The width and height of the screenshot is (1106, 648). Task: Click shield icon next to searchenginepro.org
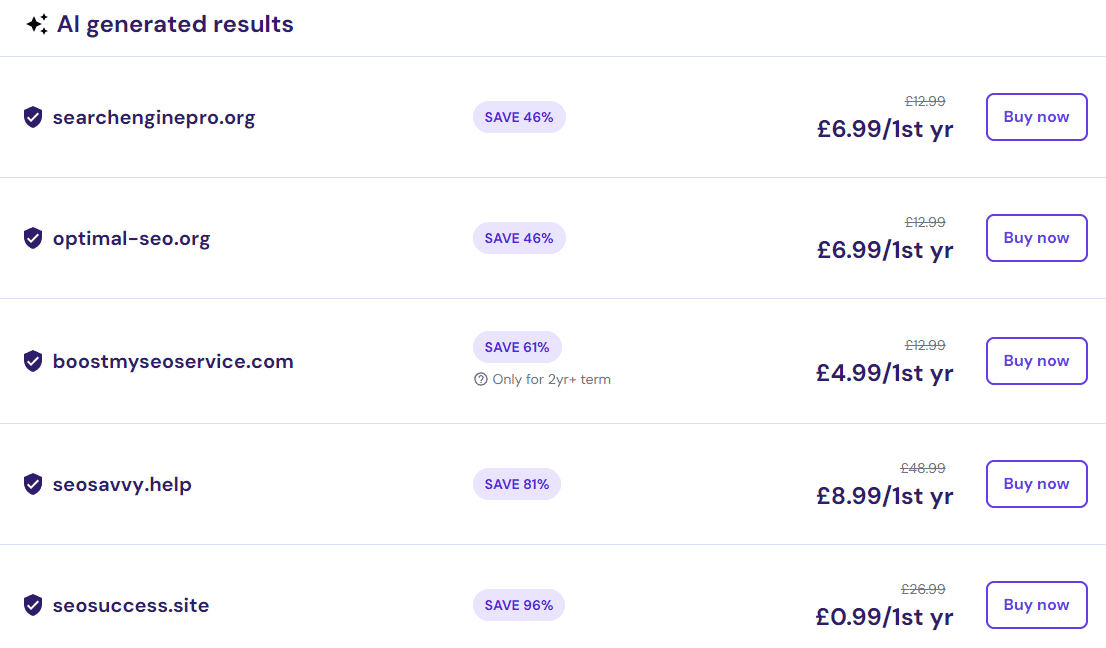[33, 118]
